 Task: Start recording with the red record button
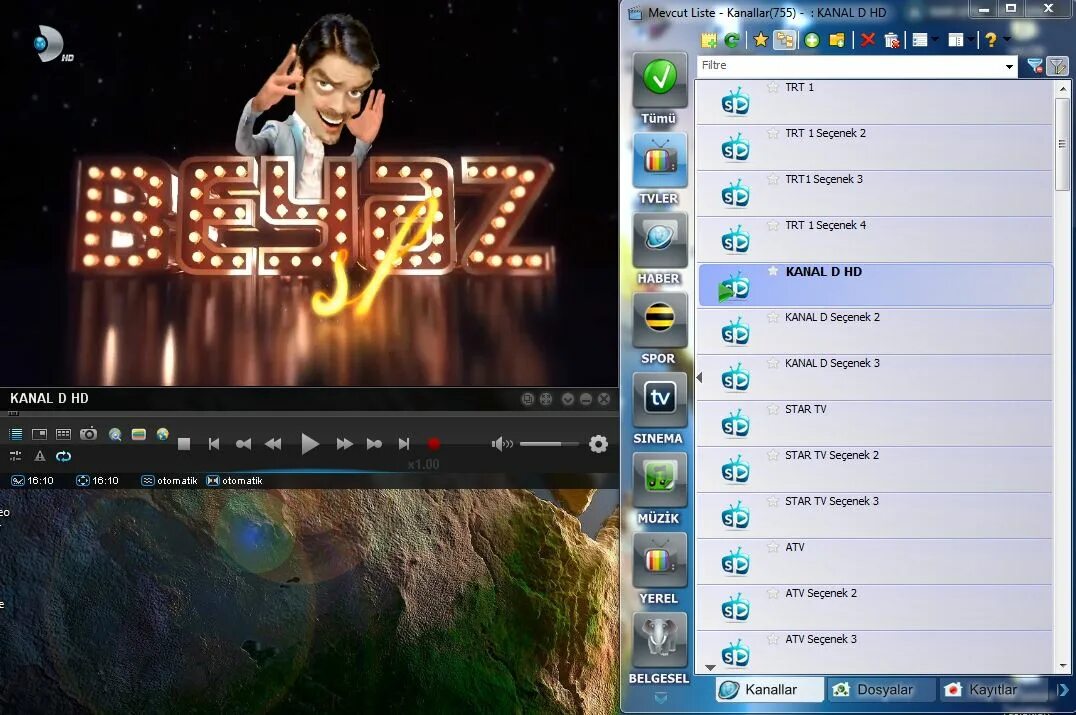pyautogui.click(x=434, y=444)
